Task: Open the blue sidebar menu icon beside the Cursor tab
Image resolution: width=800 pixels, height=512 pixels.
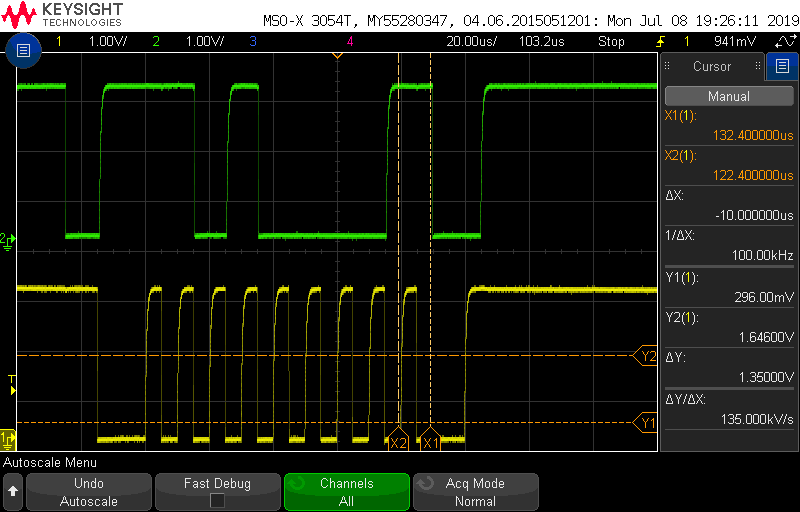Action: tap(782, 66)
